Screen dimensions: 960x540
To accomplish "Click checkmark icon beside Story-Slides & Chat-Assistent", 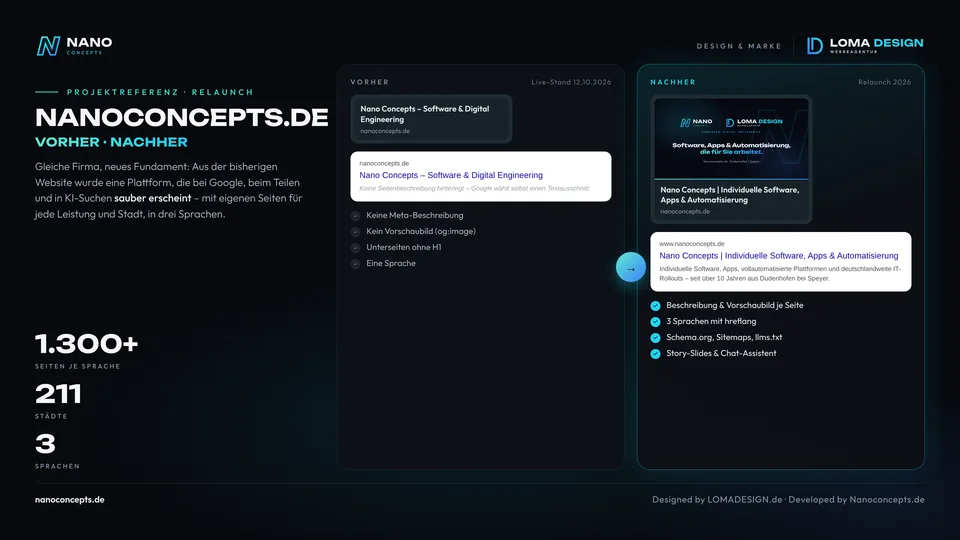I will pyautogui.click(x=655, y=353).
